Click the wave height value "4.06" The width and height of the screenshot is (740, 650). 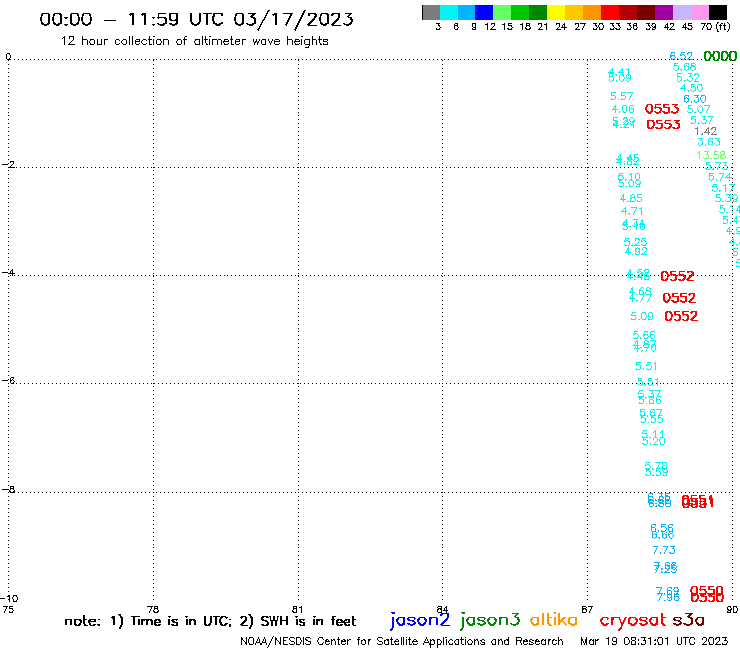(x=623, y=109)
